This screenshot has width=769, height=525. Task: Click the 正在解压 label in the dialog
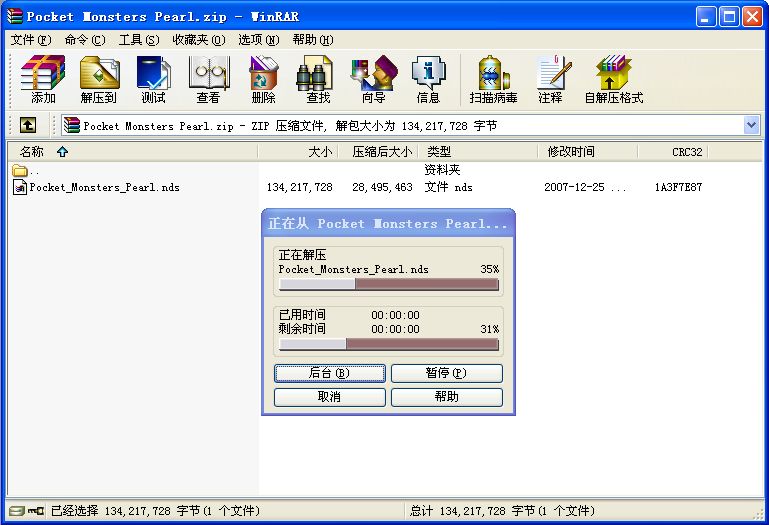click(302, 255)
